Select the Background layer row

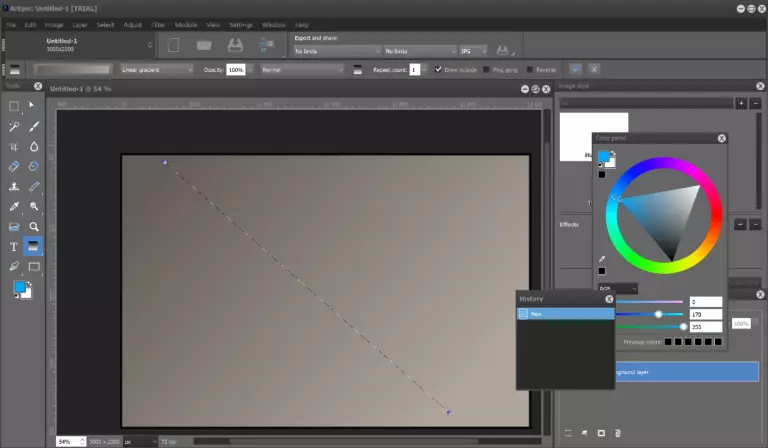click(x=687, y=372)
